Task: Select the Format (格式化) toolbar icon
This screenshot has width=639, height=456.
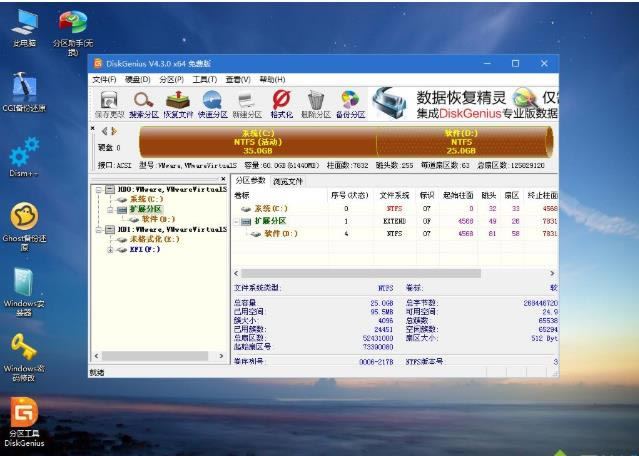Action: (282, 105)
